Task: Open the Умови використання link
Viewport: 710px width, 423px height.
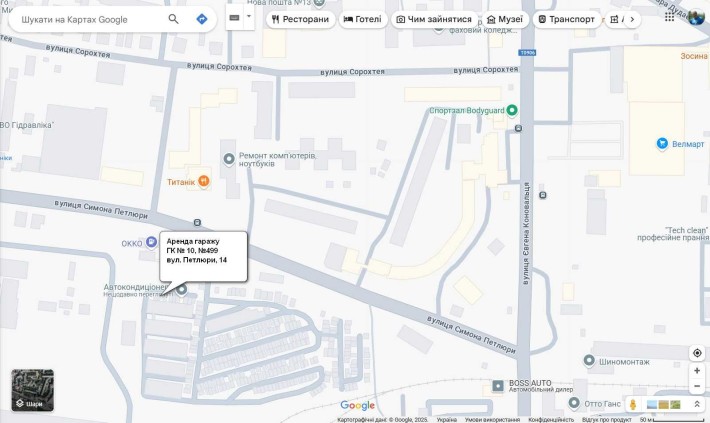Action: [492, 420]
